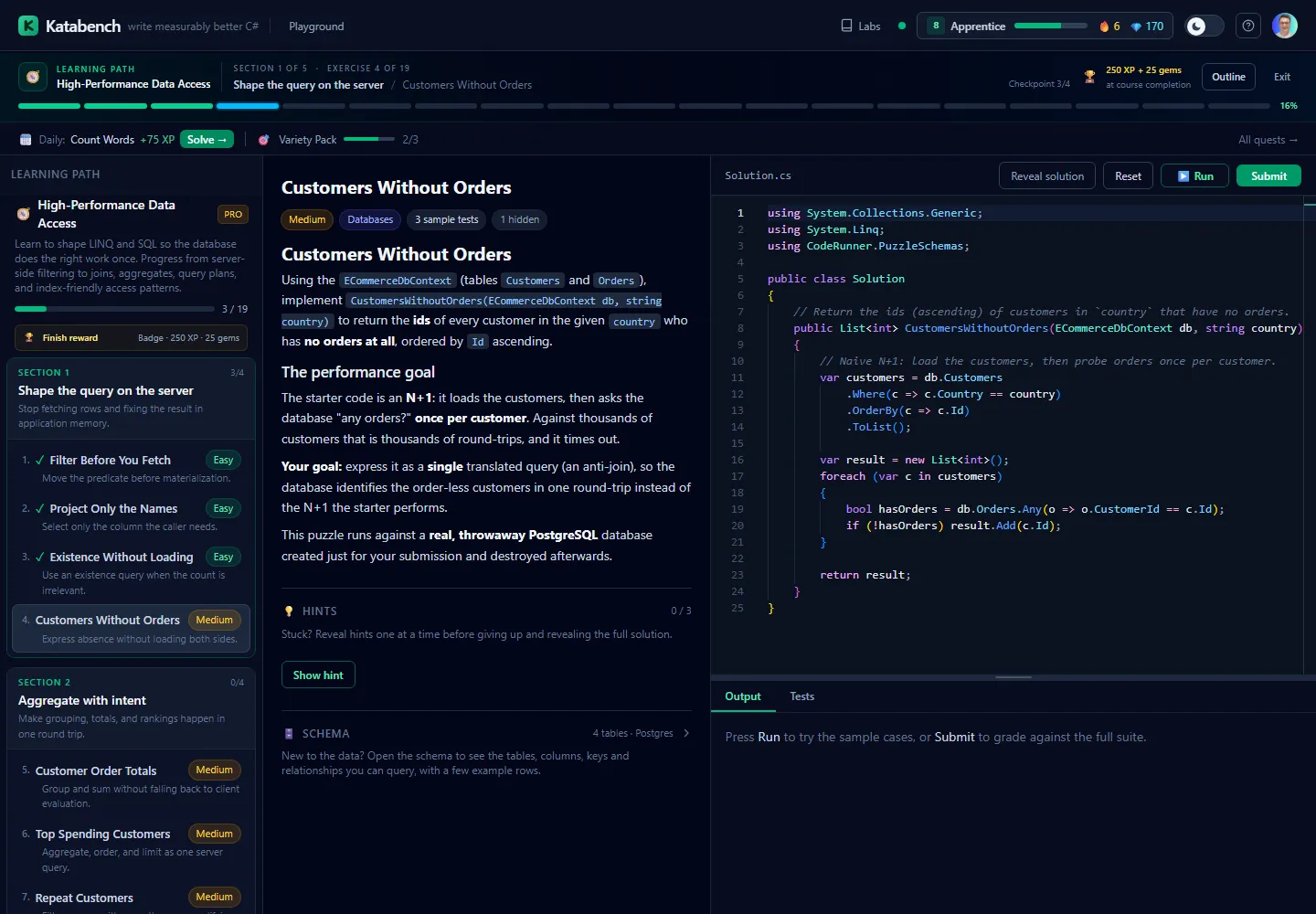Select the Output tab
The image size is (1316, 914).
pyautogui.click(x=742, y=696)
